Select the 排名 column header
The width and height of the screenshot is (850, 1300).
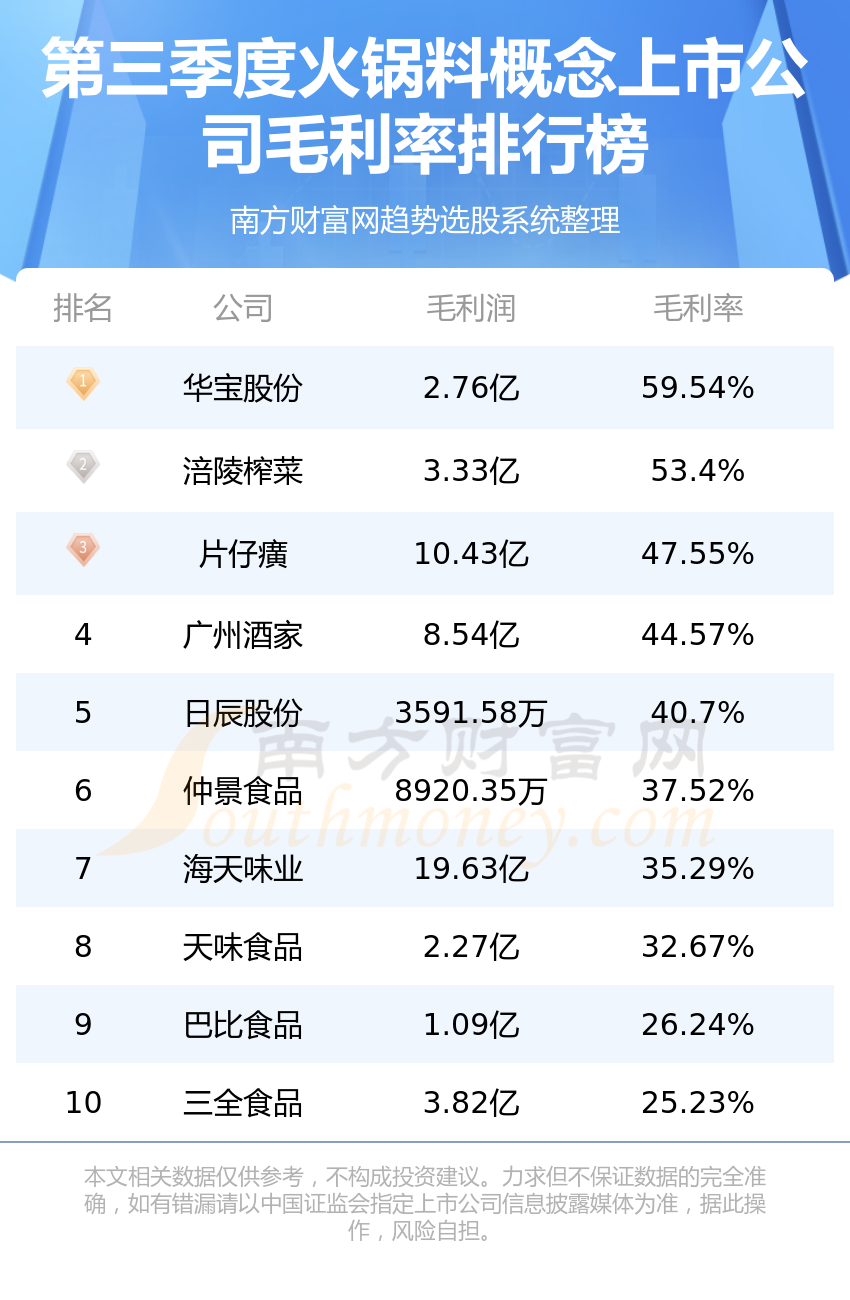click(x=83, y=308)
